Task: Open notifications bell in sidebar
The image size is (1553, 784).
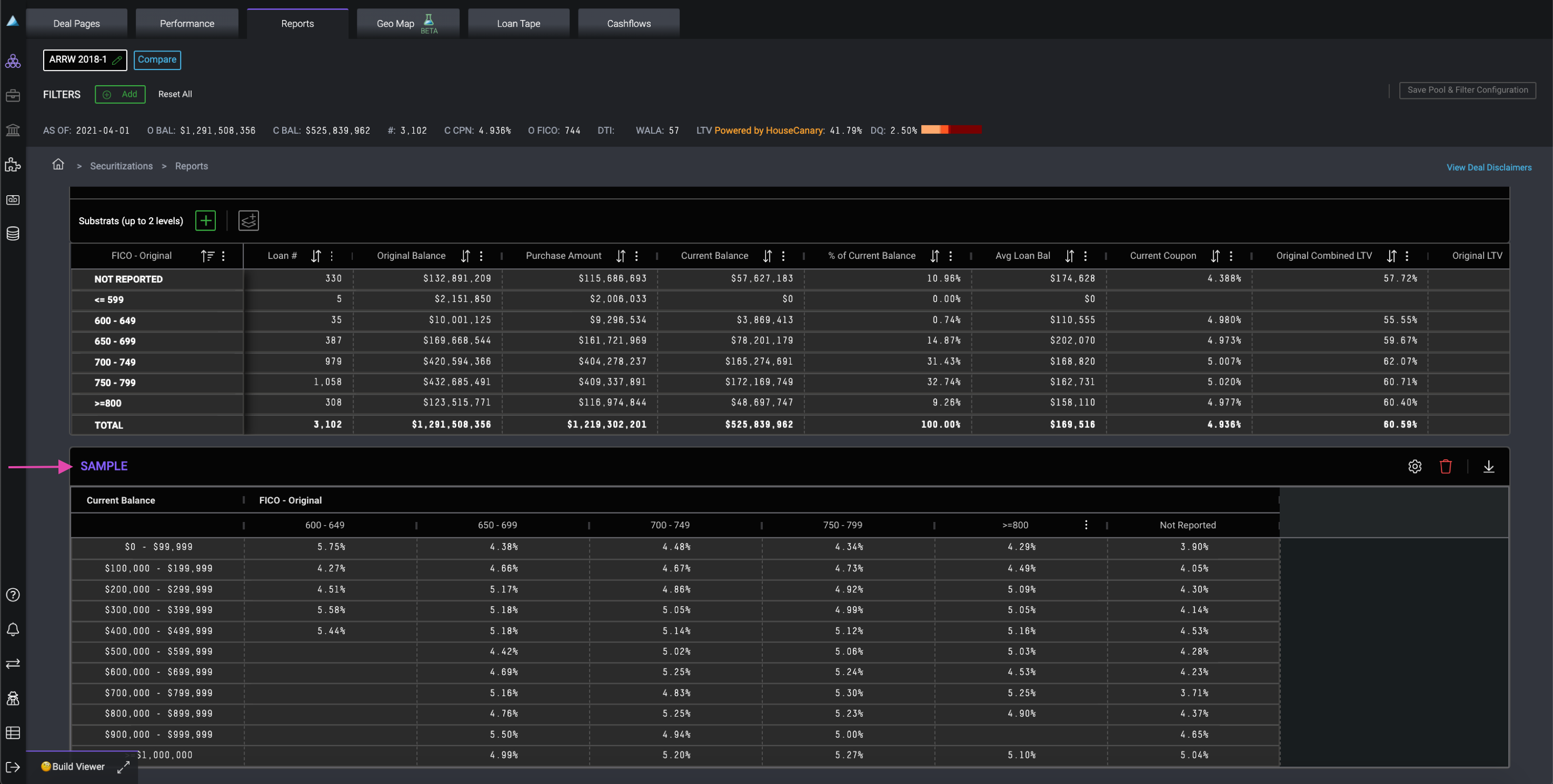Action: point(13,629)
